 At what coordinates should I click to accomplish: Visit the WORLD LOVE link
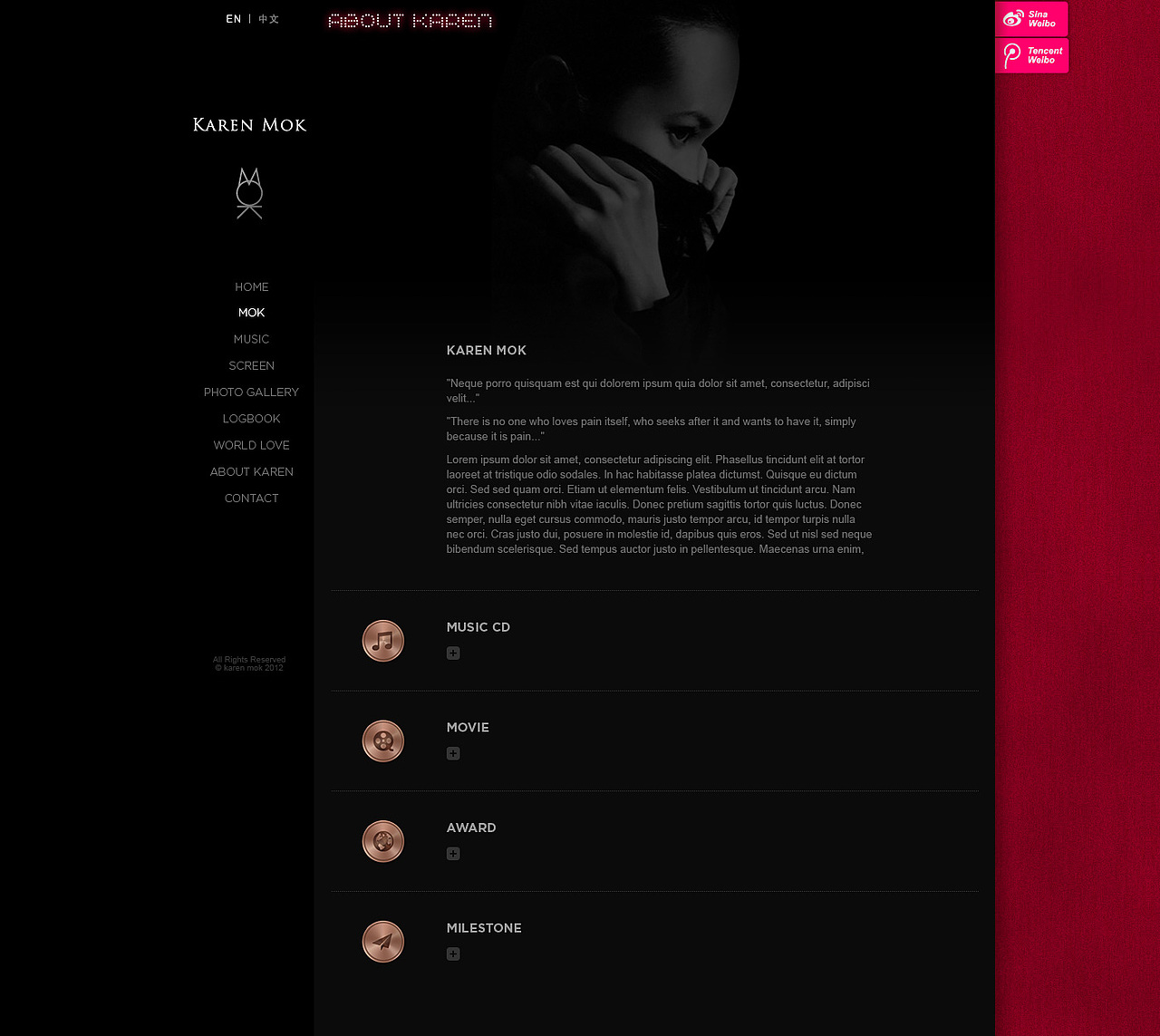[252, 446]
